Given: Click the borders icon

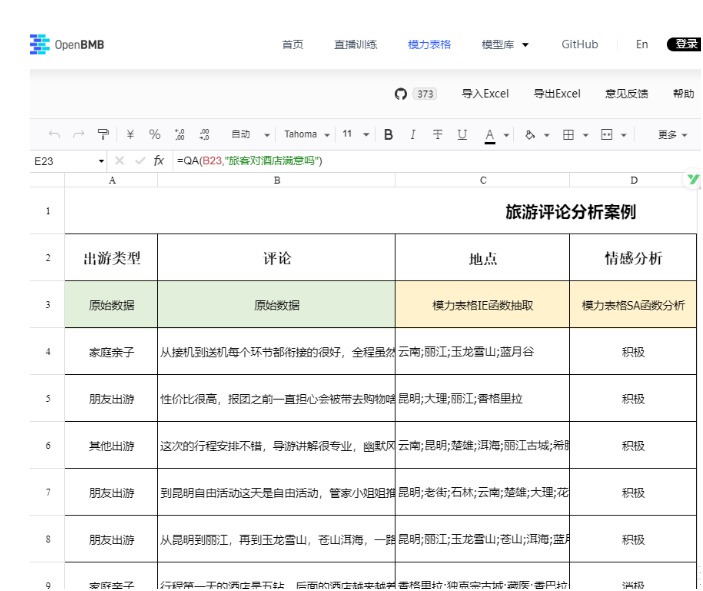Looking at the screenshot, I should (x=568, y=135).
